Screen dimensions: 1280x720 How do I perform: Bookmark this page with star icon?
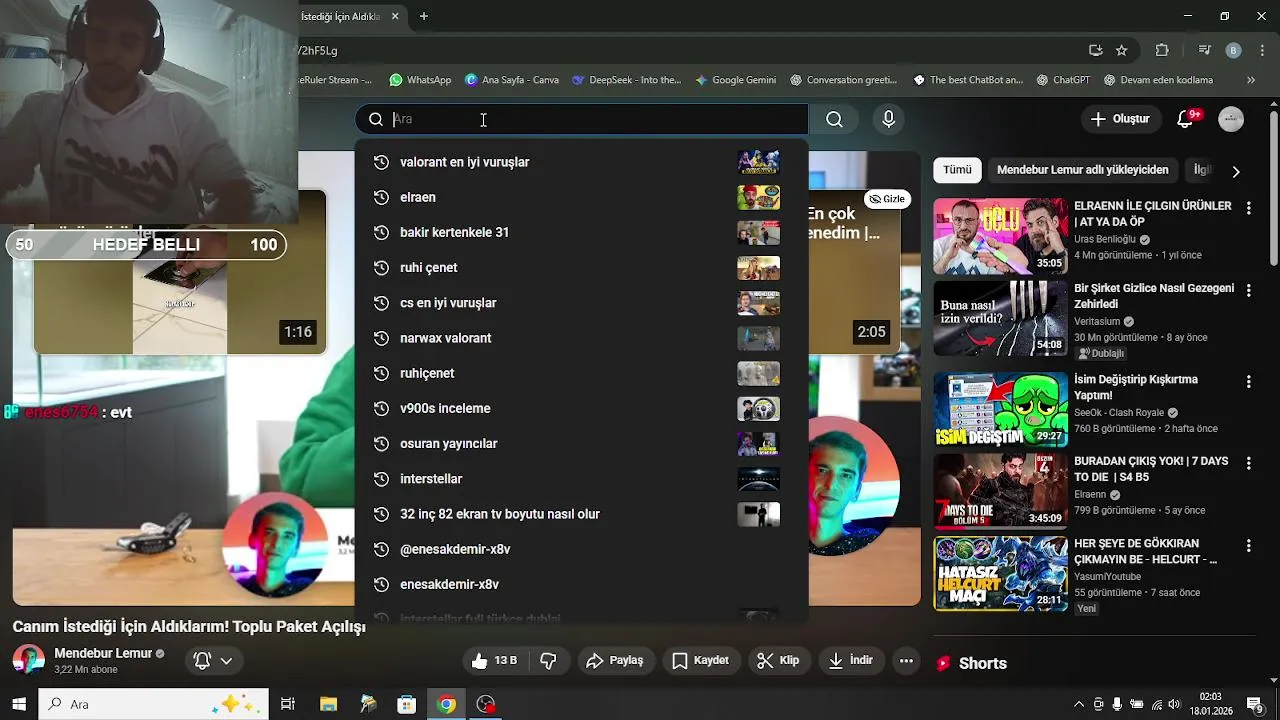point(1122,50)
